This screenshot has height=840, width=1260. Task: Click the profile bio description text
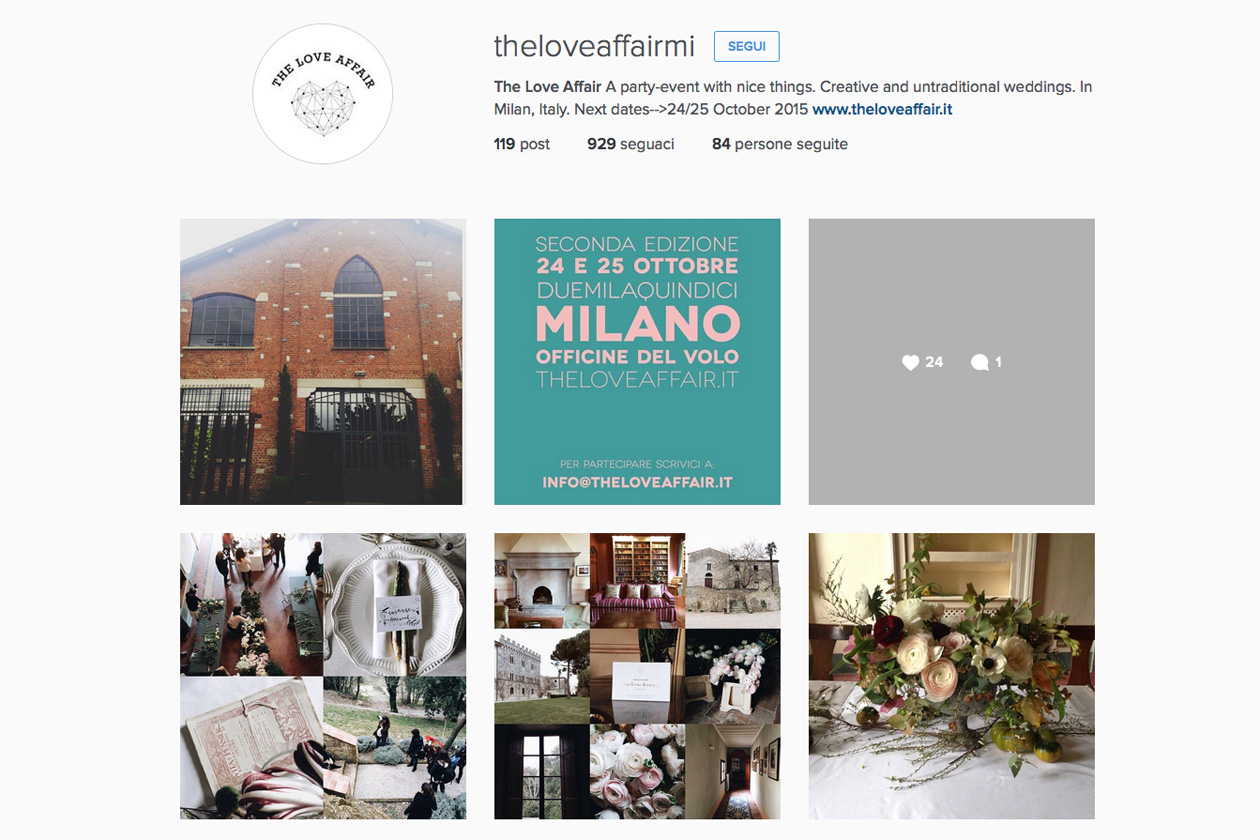click(x=793, y=98)
